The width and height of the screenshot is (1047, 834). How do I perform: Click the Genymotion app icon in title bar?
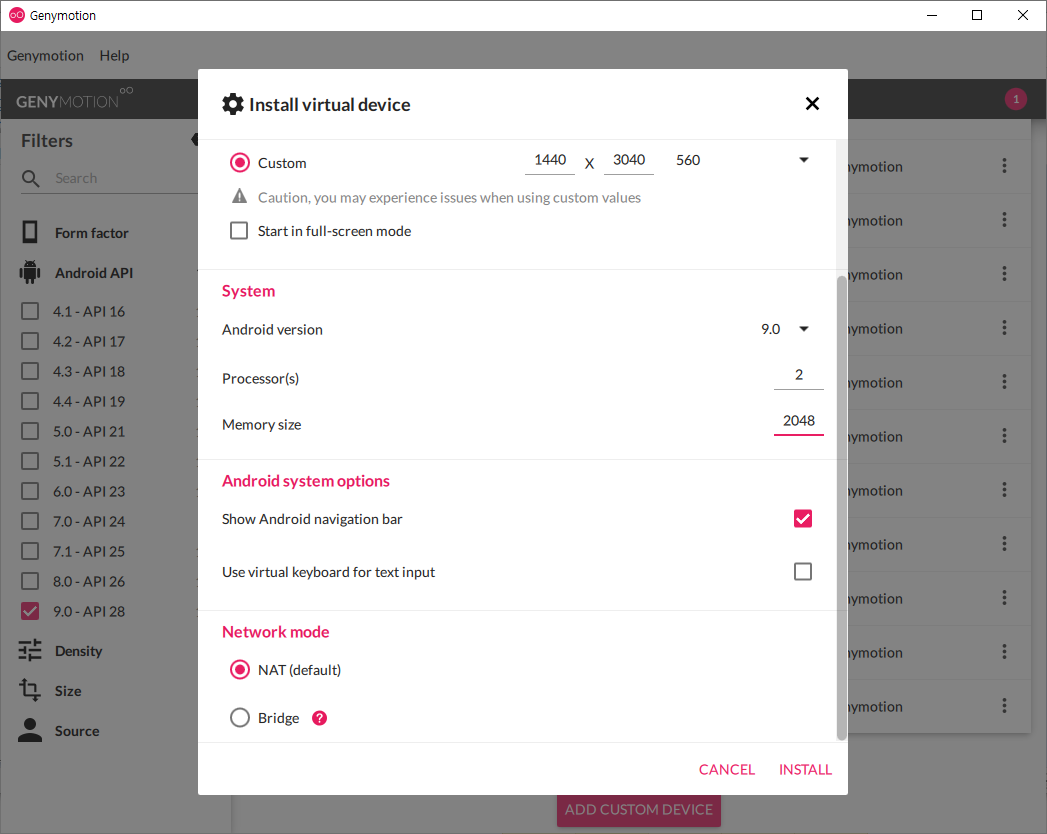tap(17, 15)
